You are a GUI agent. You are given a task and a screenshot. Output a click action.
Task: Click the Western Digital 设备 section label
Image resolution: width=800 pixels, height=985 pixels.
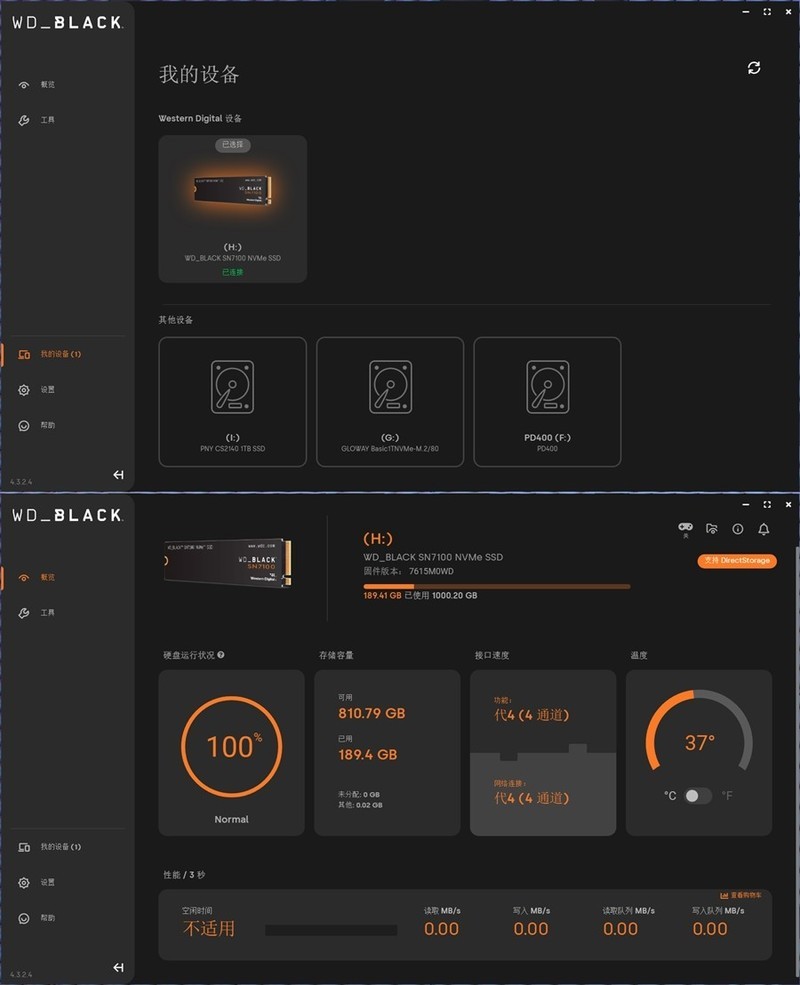tap(200, 118)
